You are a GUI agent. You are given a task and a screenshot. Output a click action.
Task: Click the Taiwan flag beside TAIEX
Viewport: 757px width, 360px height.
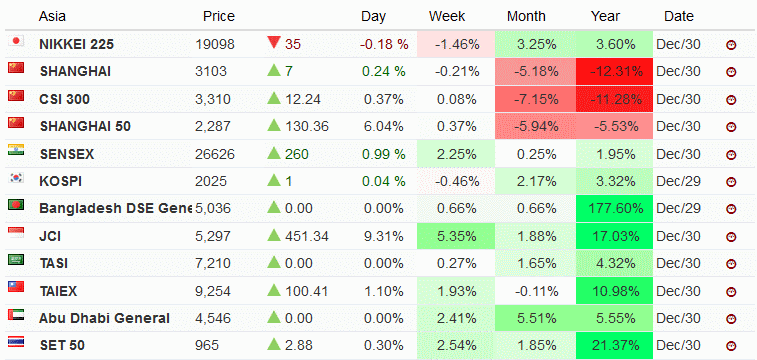tap(16, 287)
